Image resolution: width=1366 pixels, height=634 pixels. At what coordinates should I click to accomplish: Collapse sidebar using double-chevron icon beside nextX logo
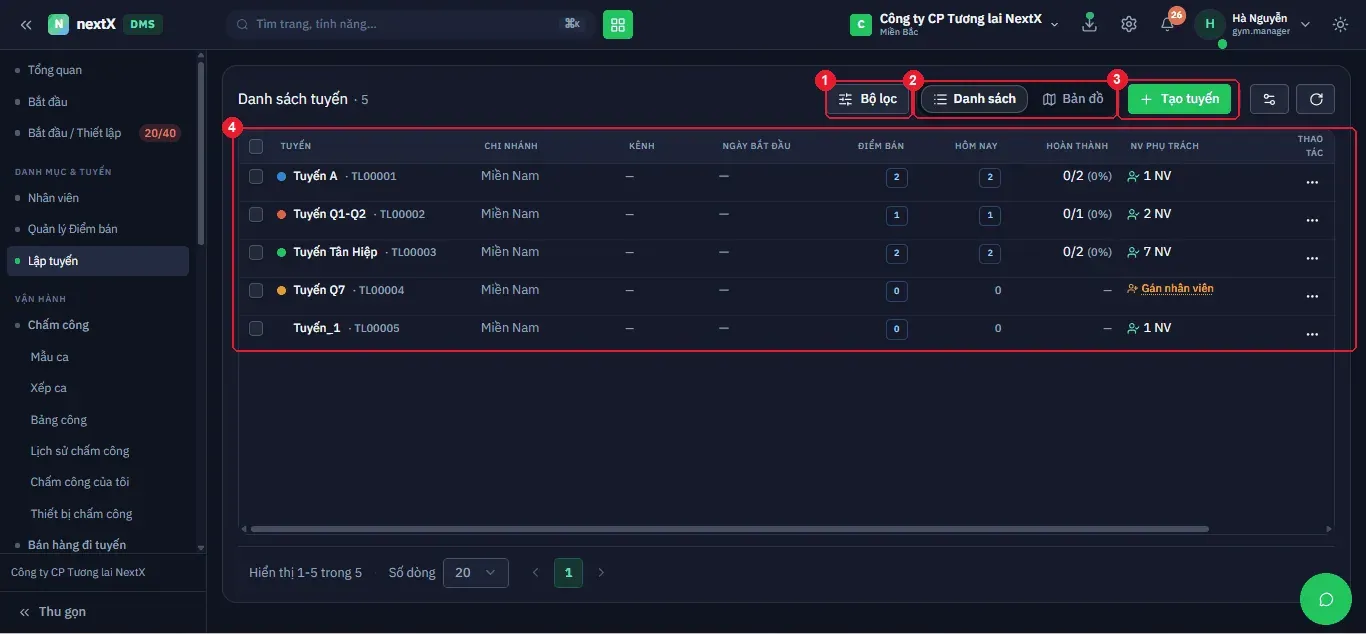click(x=26, y=24)
